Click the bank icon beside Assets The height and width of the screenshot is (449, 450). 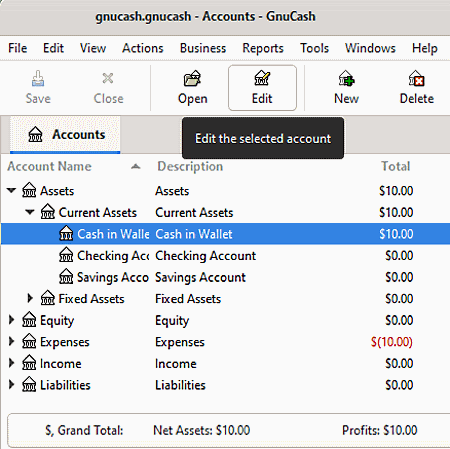[29, 190]
